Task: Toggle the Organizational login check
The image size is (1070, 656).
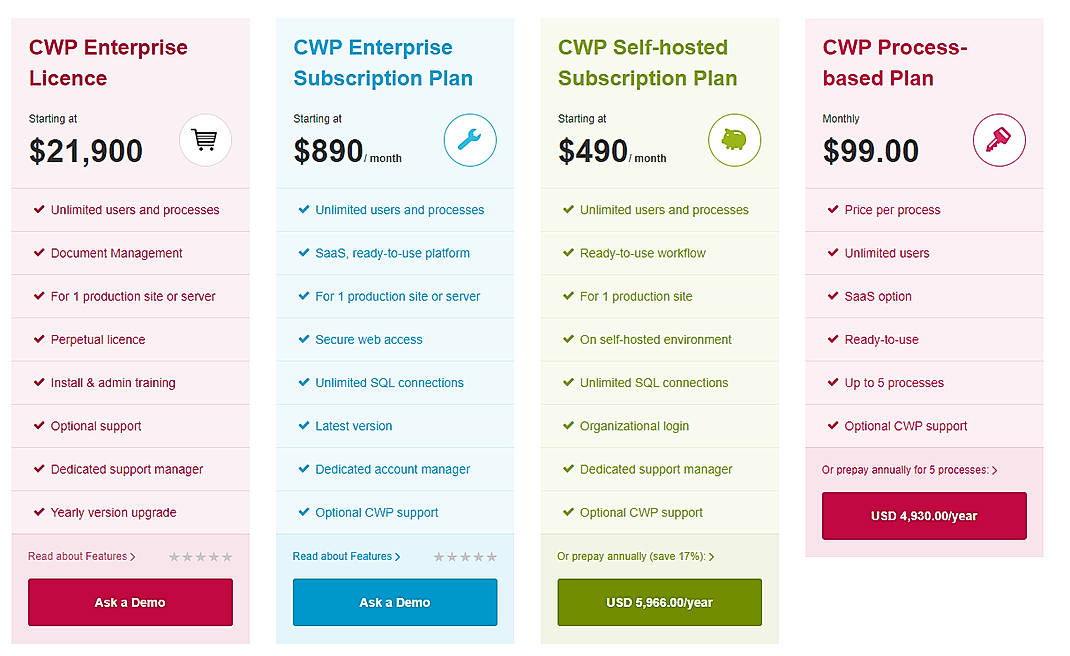Action: coord(568,426)
